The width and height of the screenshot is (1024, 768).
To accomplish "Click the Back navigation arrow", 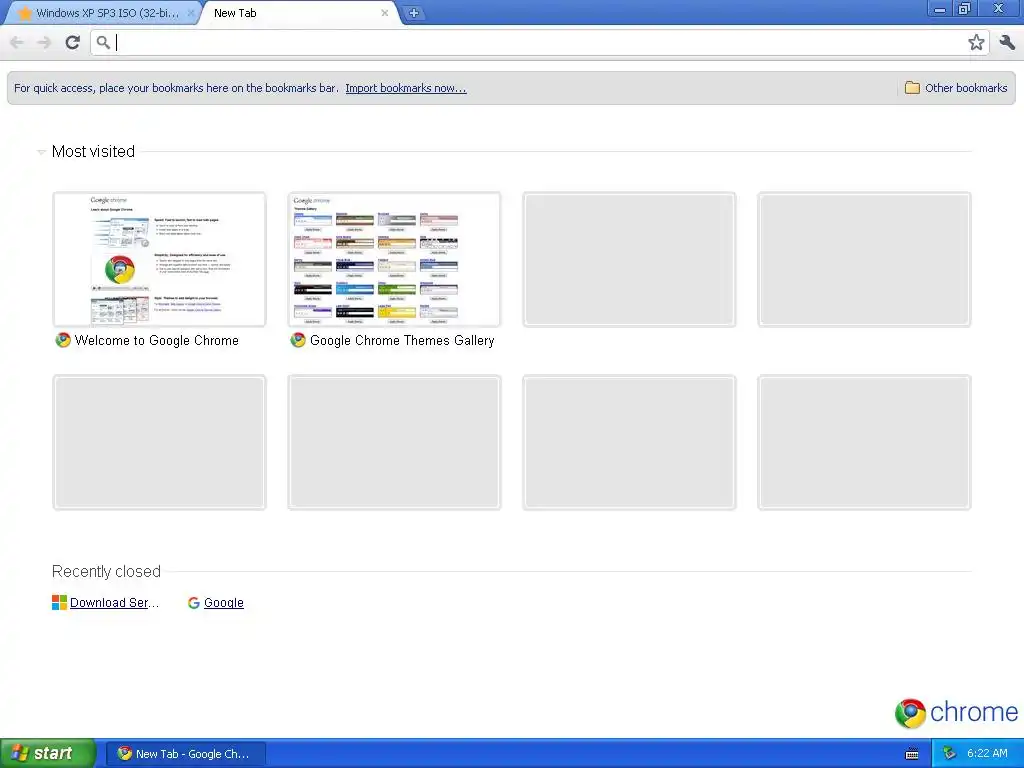I will [17, 42].
